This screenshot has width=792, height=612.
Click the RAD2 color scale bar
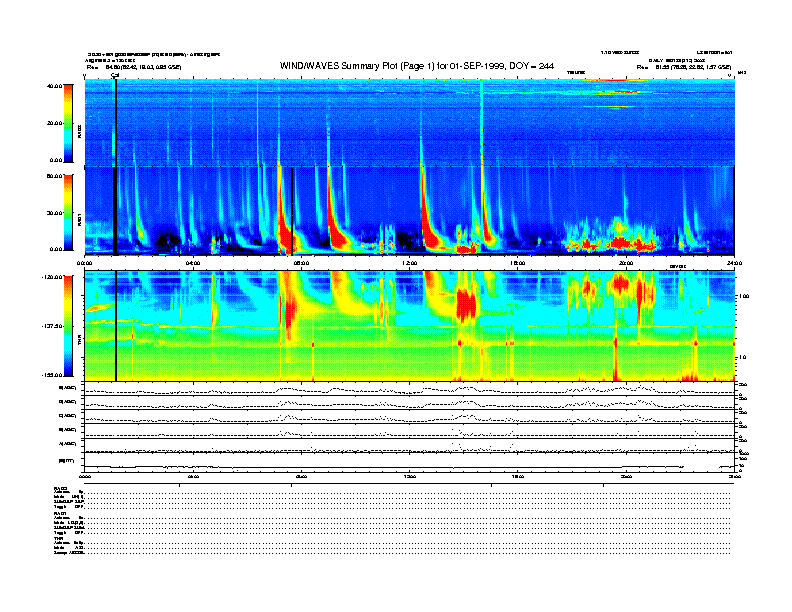tap(68, 123)
